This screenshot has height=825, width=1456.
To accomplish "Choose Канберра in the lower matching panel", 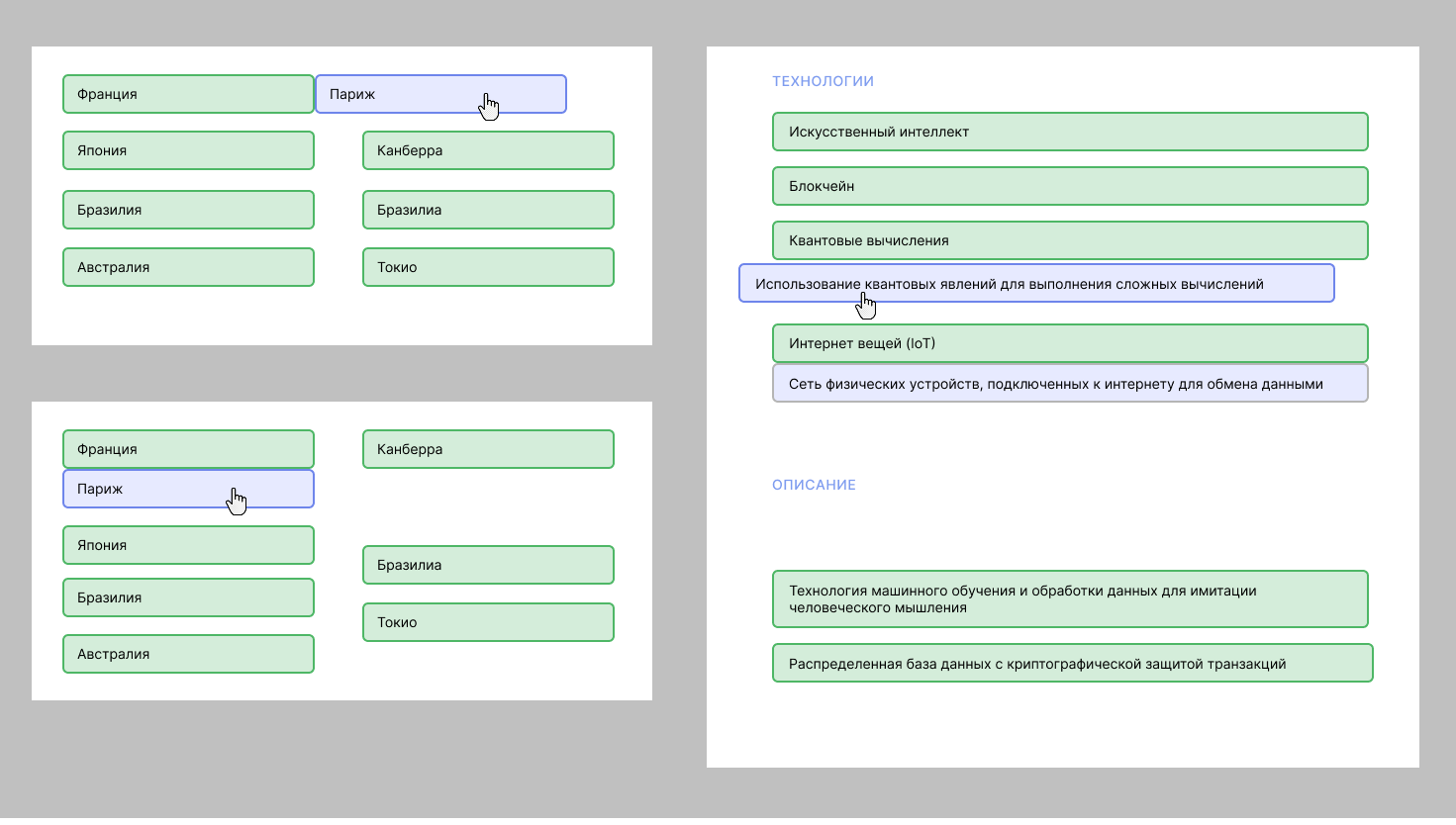I will click(488, 449).
